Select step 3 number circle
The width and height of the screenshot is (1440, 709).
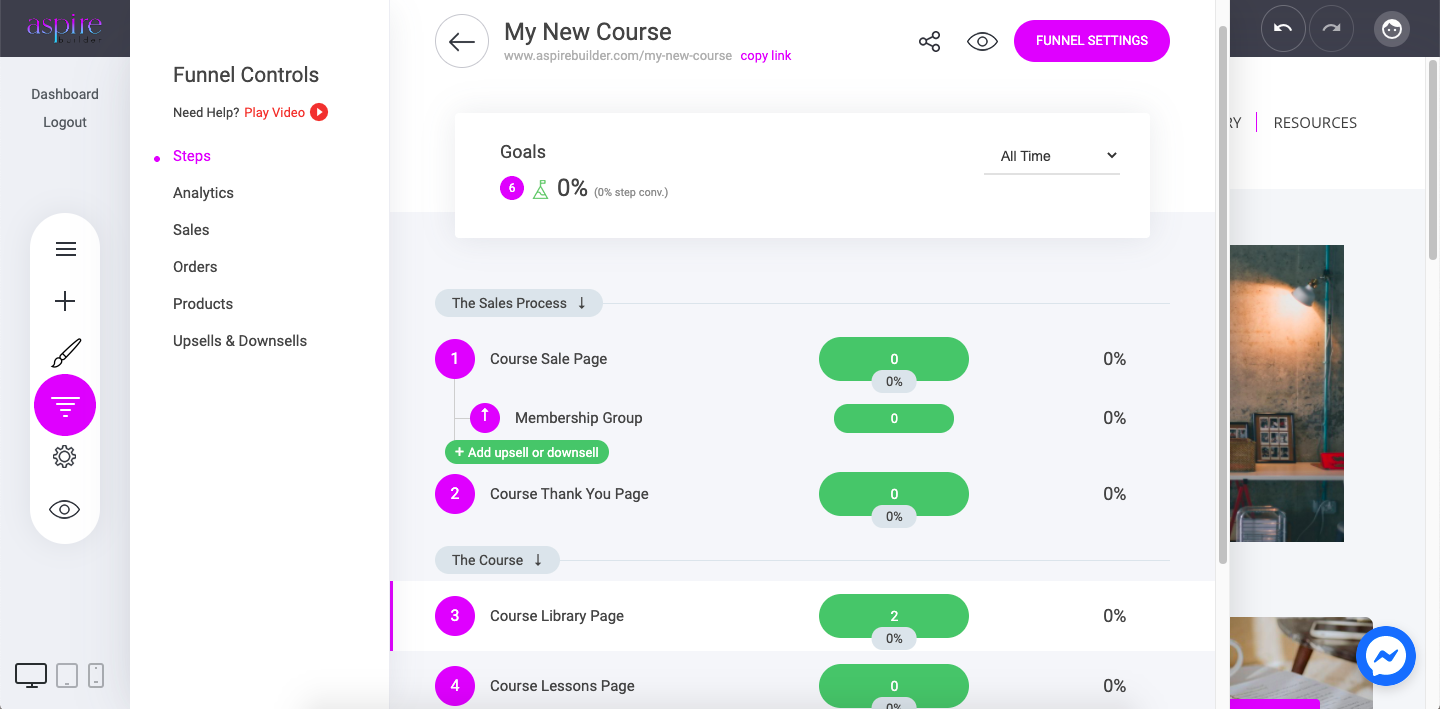tap(455, 616)
